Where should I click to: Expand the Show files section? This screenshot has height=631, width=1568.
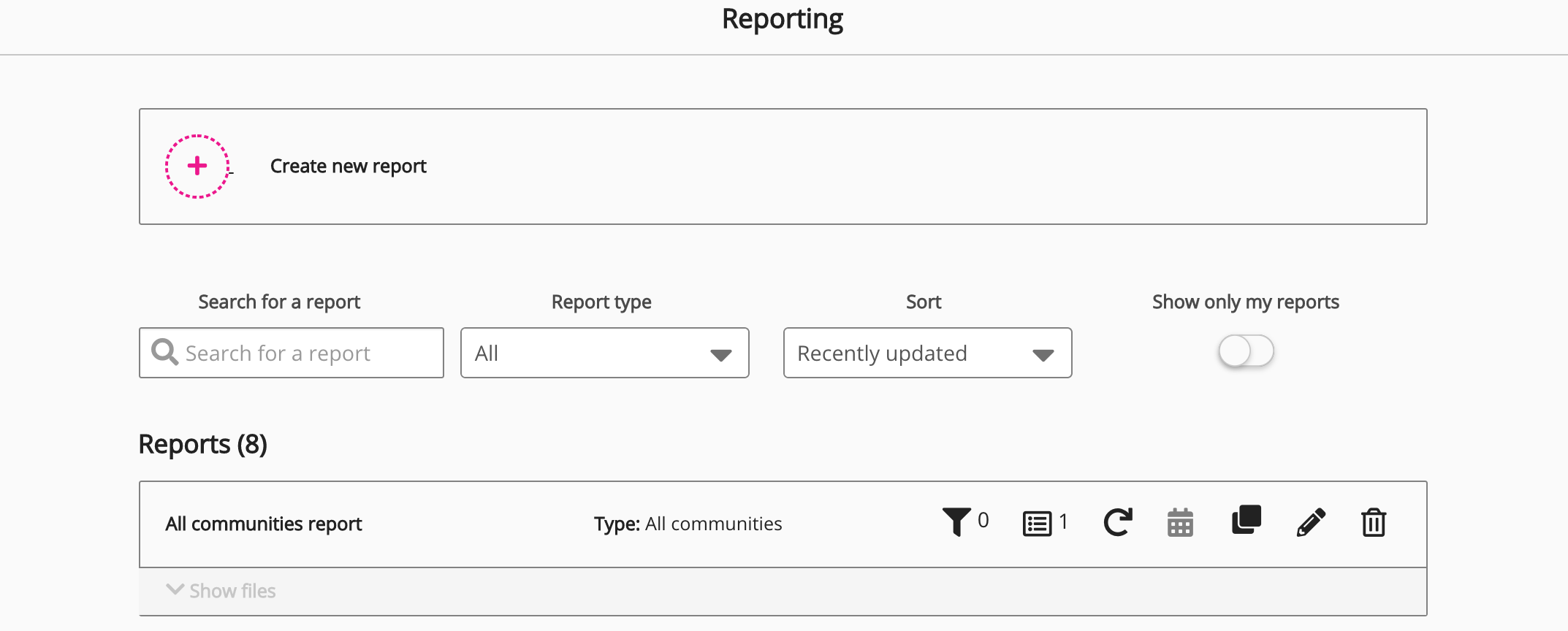232,591
